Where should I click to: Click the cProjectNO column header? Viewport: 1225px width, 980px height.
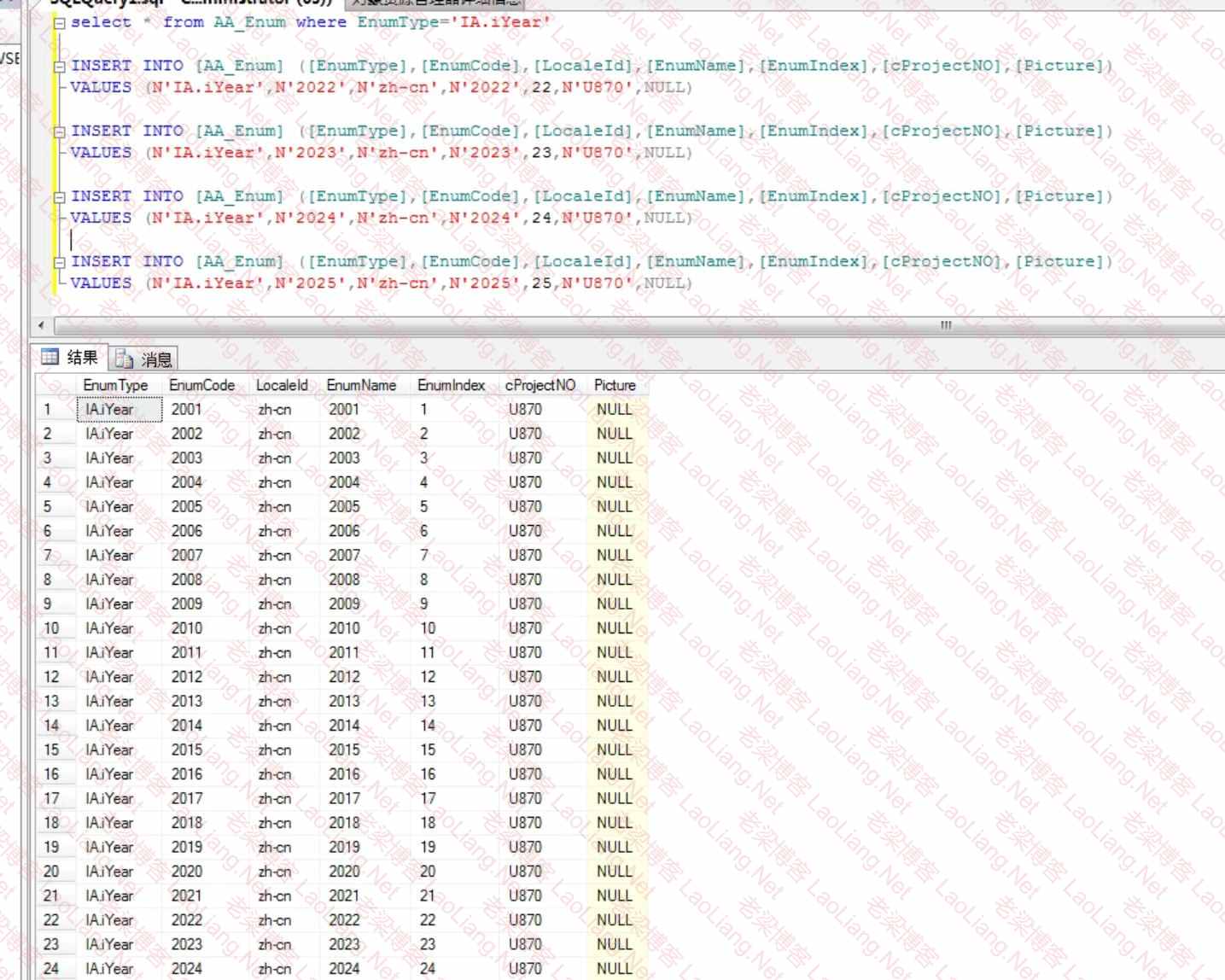[540, 386]
